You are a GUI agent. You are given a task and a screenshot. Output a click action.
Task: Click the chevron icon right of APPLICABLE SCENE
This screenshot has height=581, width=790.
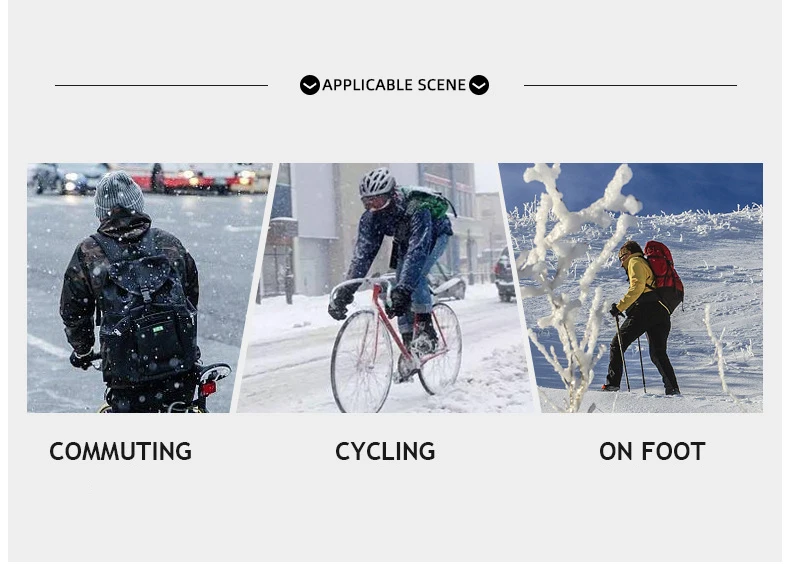tap(479, 85)
